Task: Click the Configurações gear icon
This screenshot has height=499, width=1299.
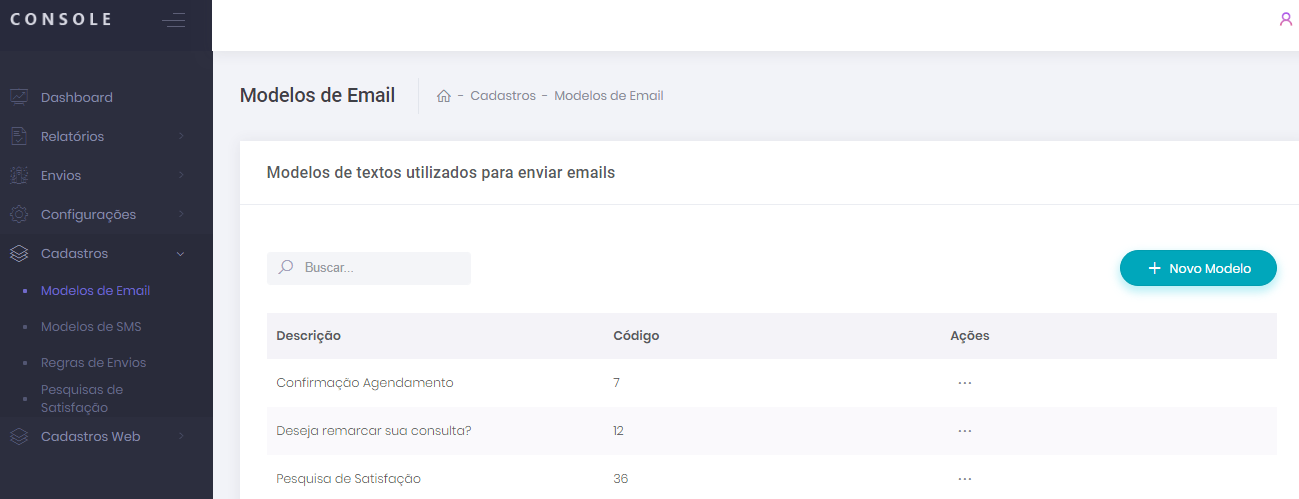Action: pyautogui.click(x=19, y=214)
